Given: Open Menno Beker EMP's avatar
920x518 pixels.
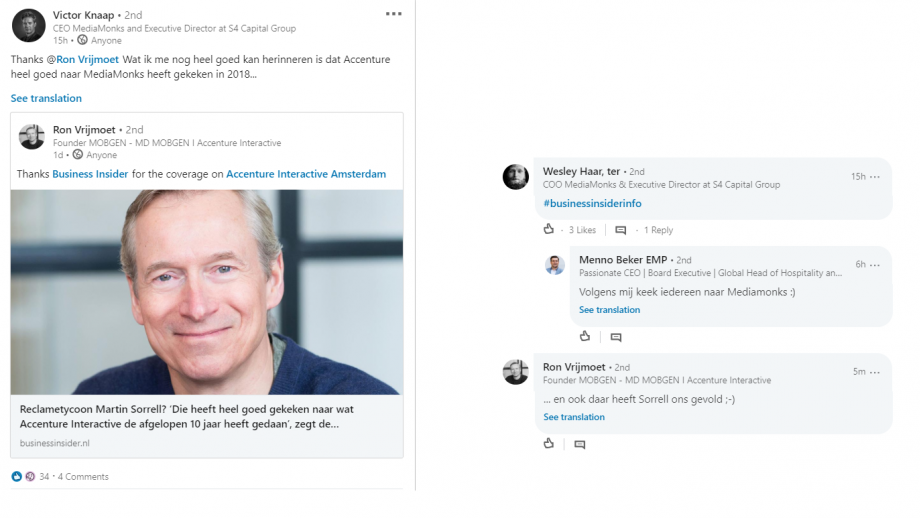Looking at the screenshot, I should (x=554, y=265).
